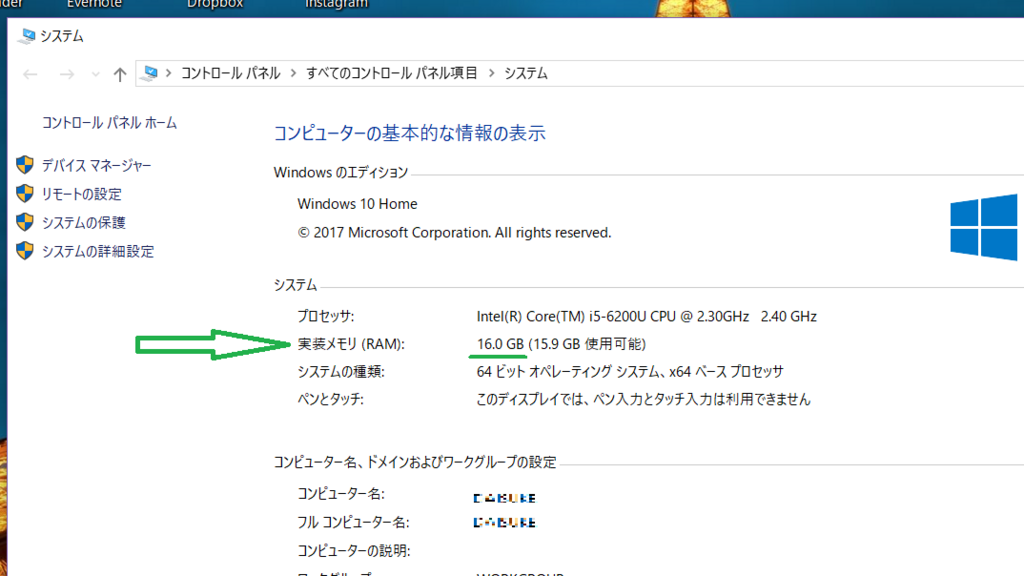Screen dimensions: 1024x576
Task: Click プロセッサ label
Action: click(326, 316)
